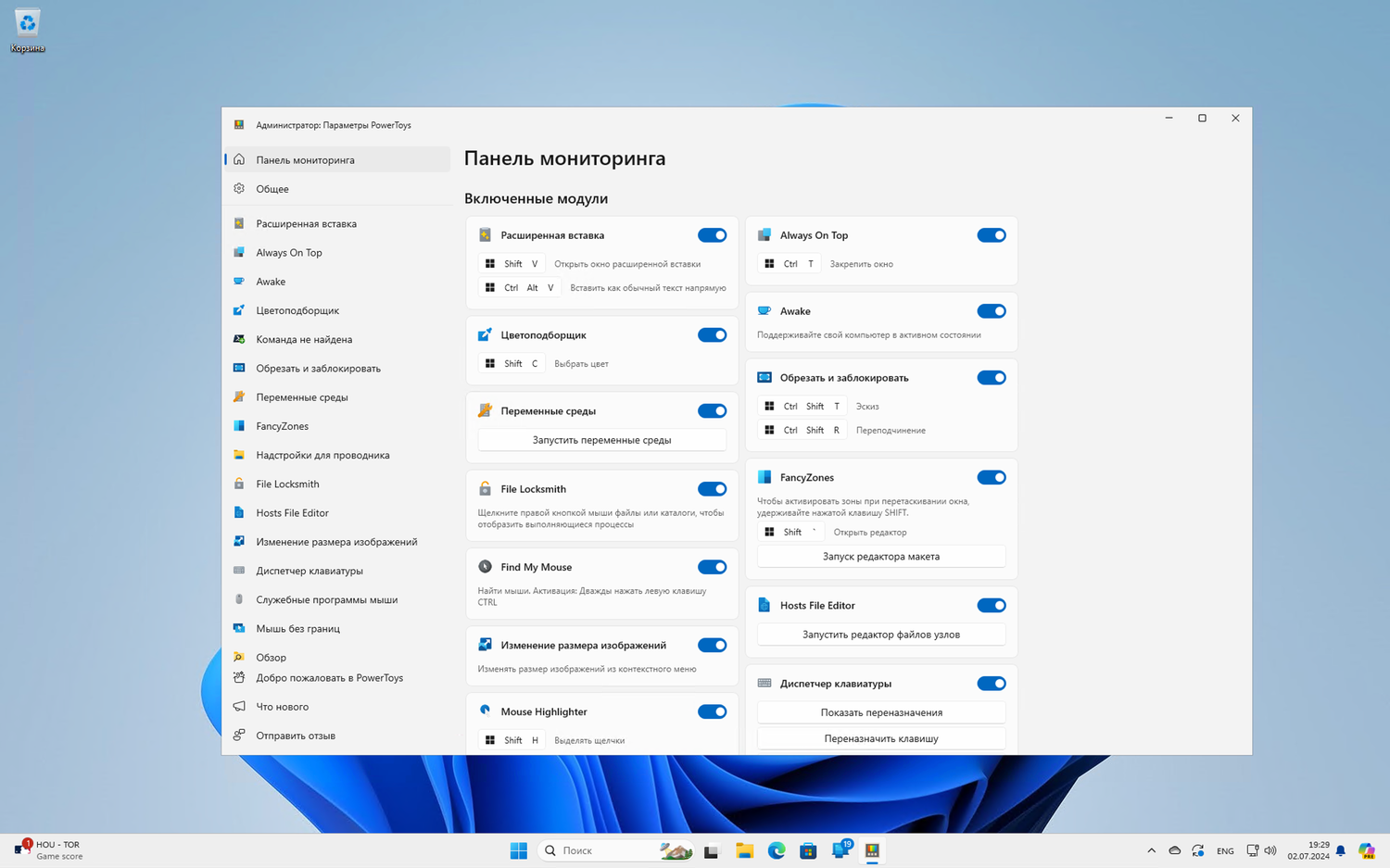1390x868 pixels.
Task: Click the Hosts File Editor sidebar icon
Action: point(239,512)
